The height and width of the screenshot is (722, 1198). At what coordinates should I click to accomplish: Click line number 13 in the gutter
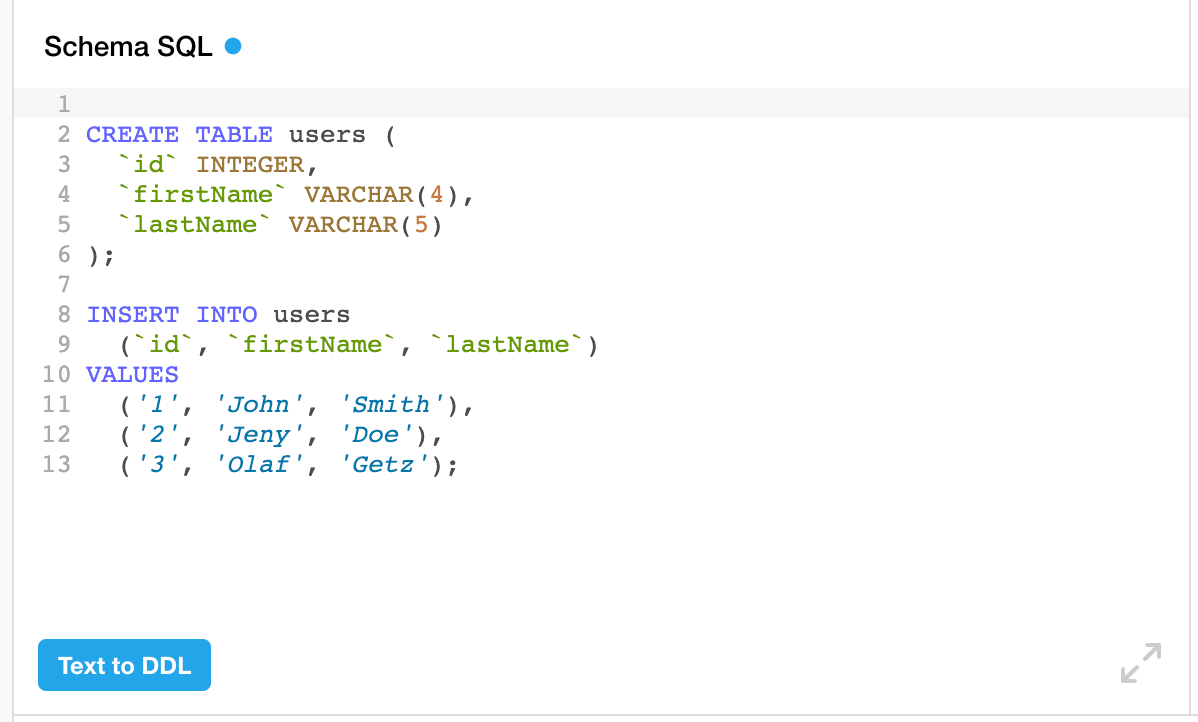57,465
